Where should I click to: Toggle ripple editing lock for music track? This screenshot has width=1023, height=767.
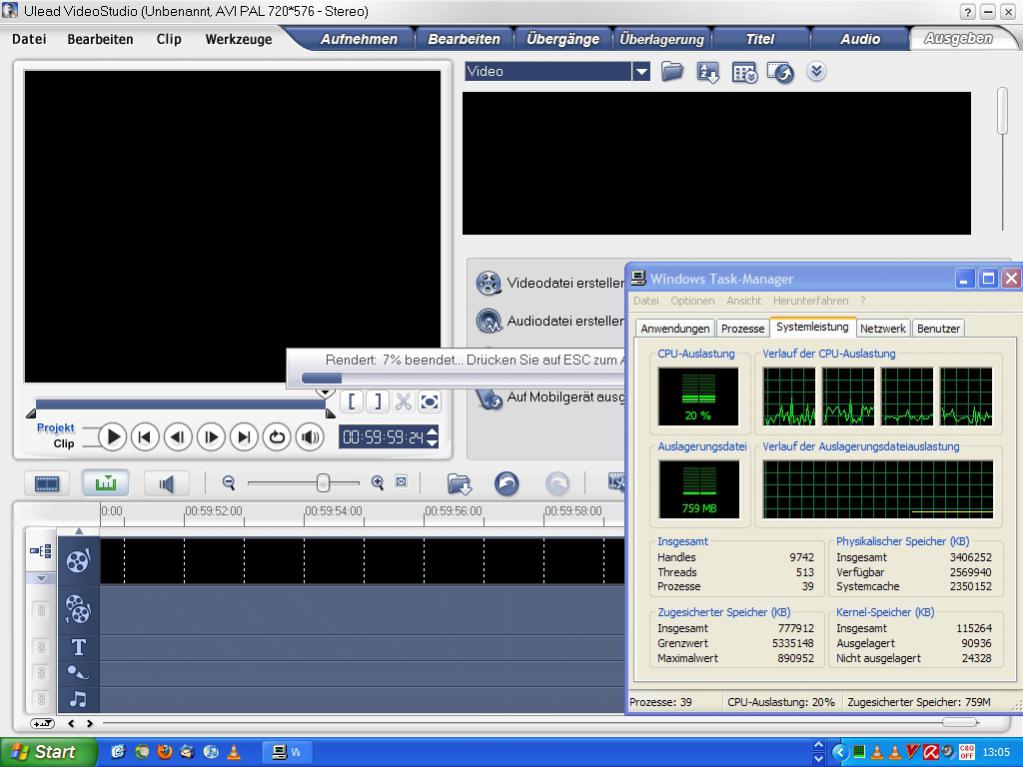pos(41,699)
